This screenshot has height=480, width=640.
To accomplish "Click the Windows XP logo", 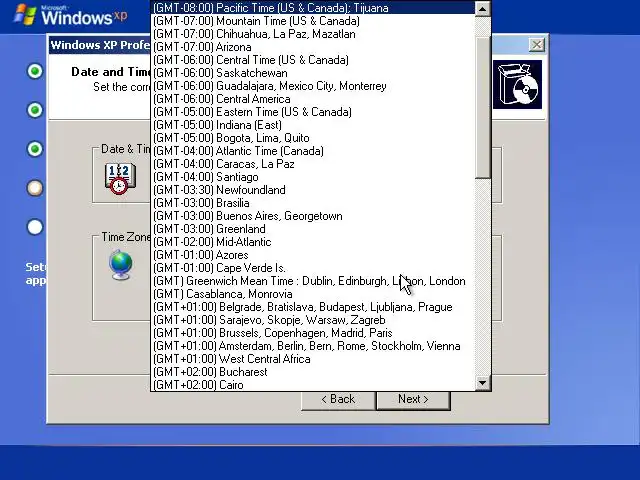I will coord(70,15).
